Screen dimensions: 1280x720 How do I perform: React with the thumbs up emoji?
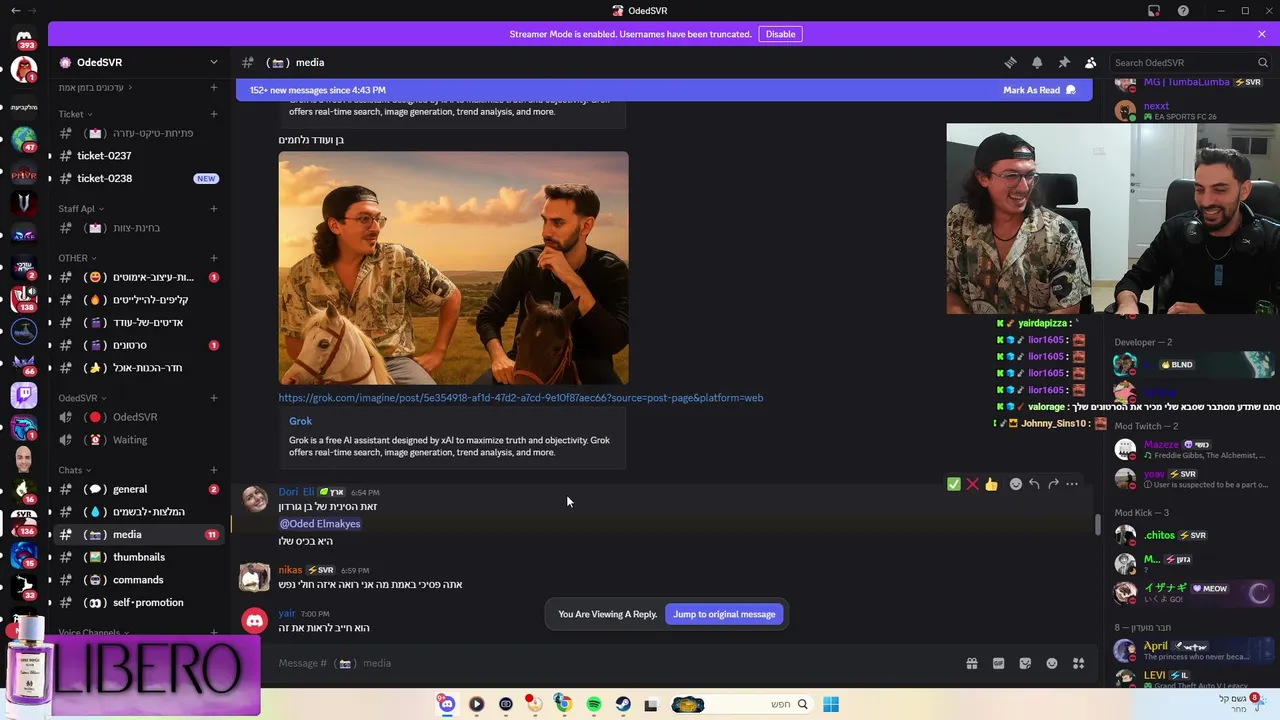(x=991, y=484)
